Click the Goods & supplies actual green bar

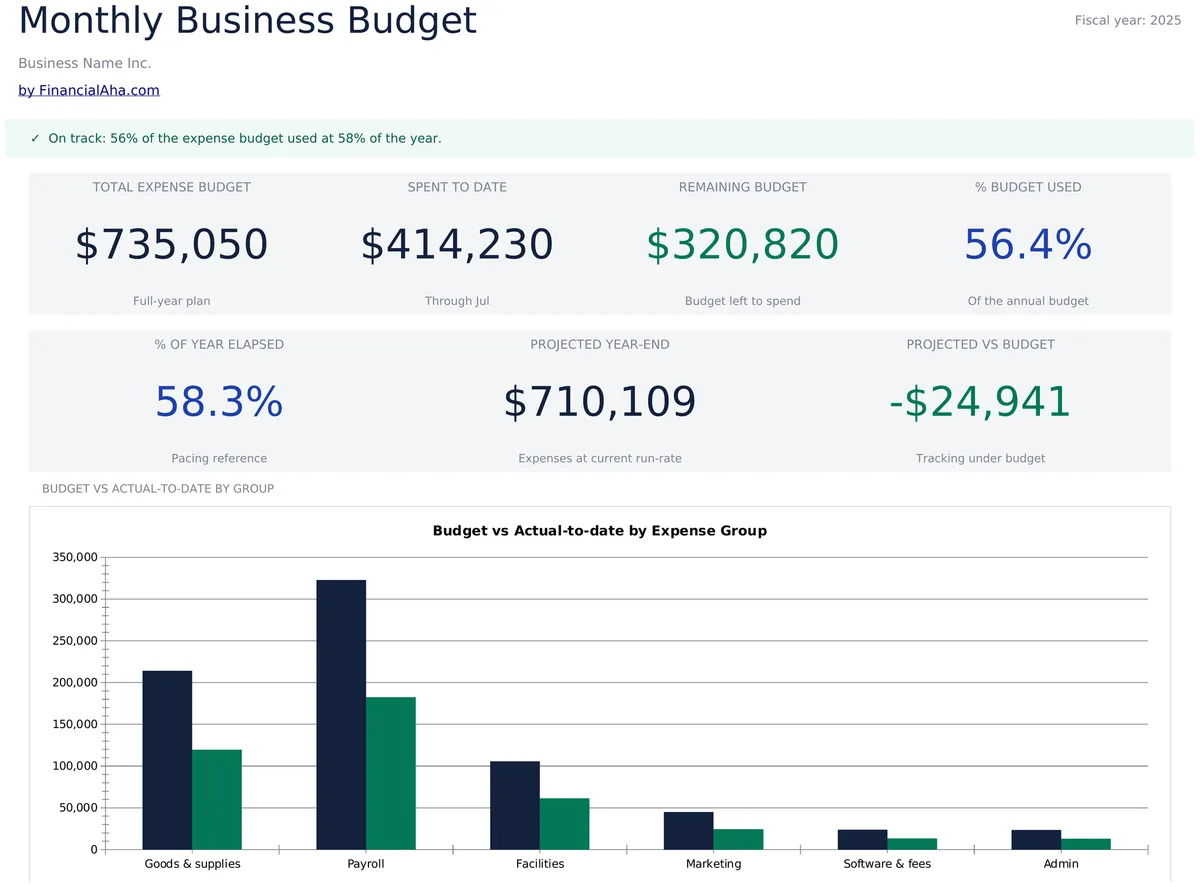(217, 800)
